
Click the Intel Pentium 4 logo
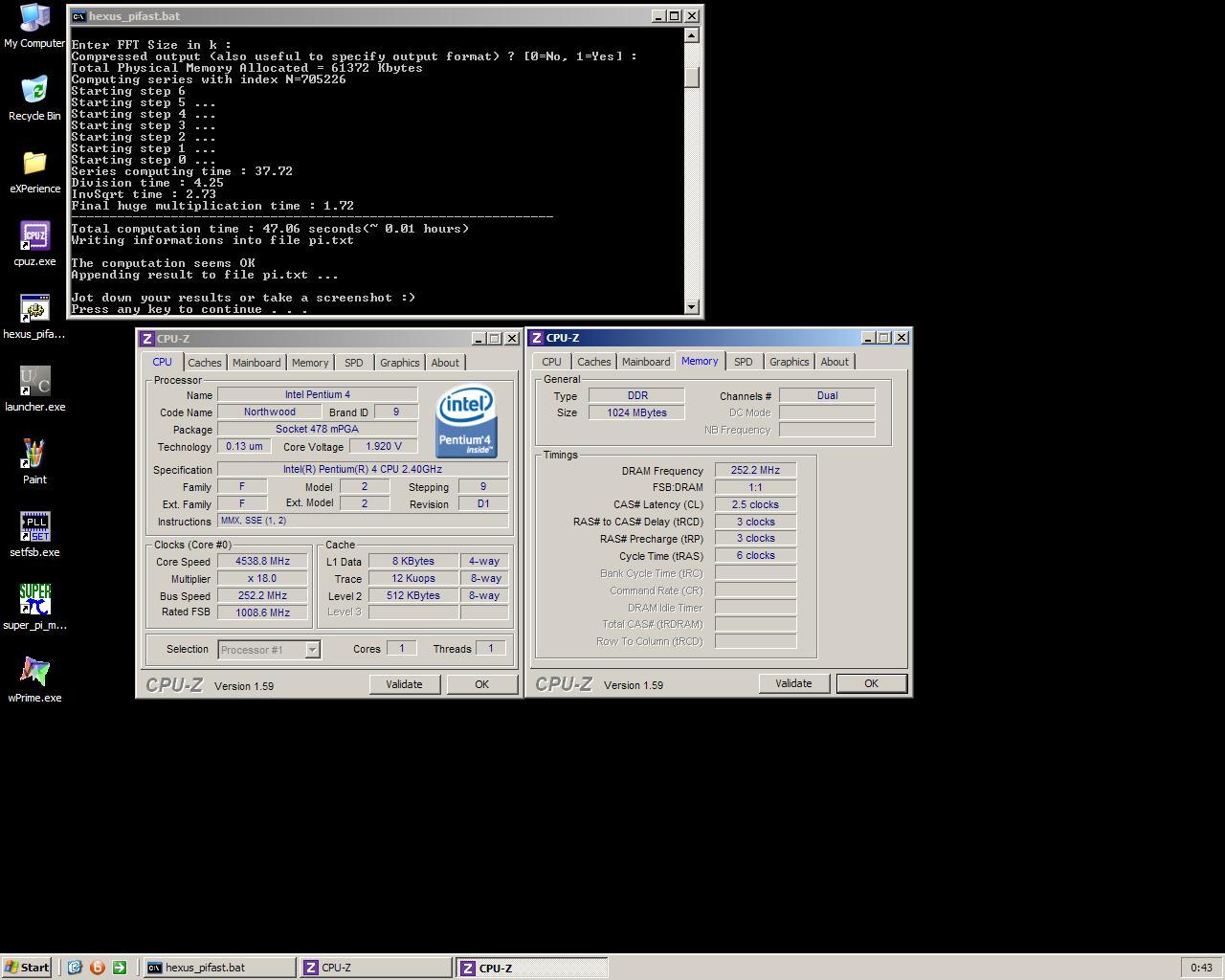[466, 422]
